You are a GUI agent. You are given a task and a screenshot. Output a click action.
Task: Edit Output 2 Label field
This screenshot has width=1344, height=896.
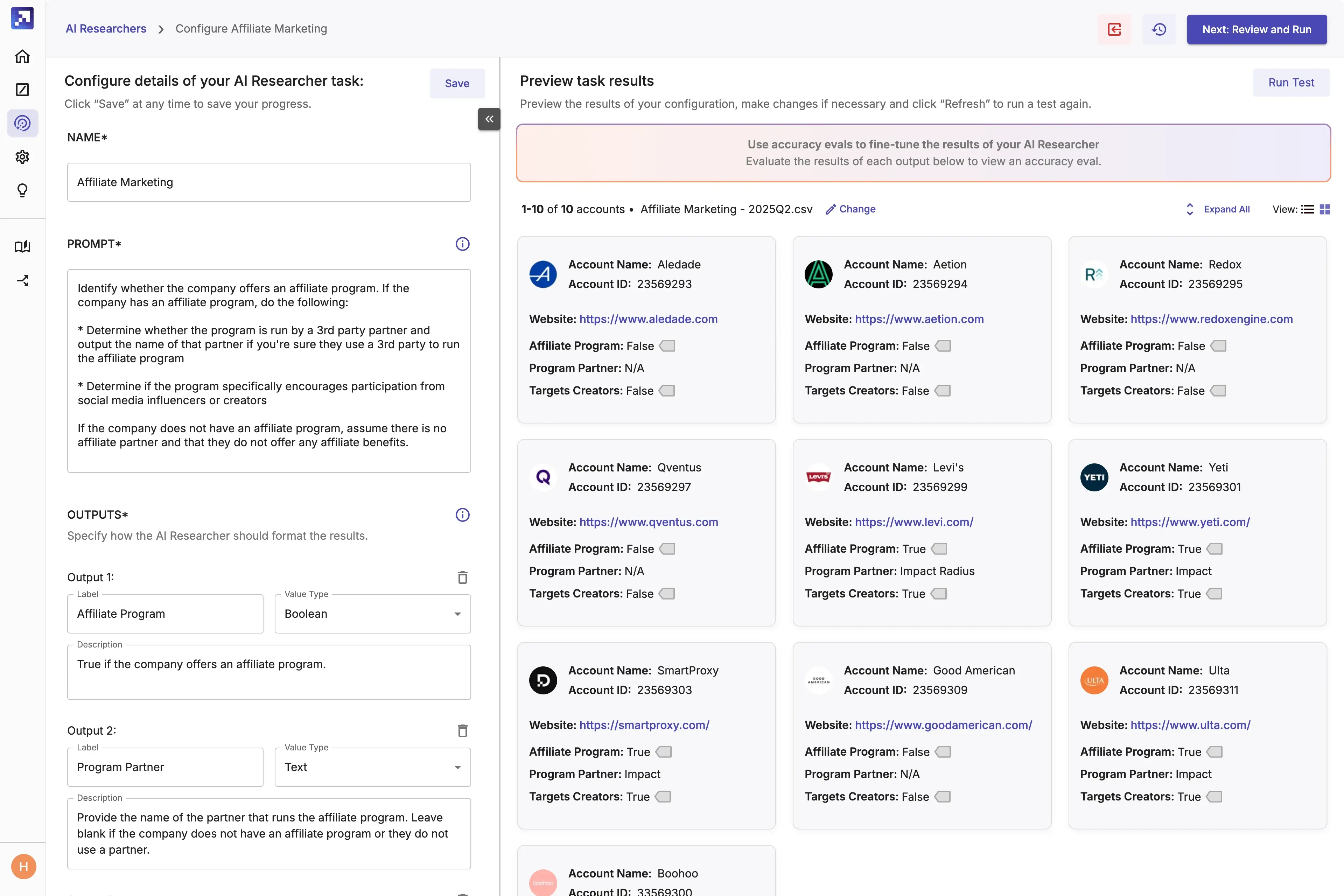[165, 767]
